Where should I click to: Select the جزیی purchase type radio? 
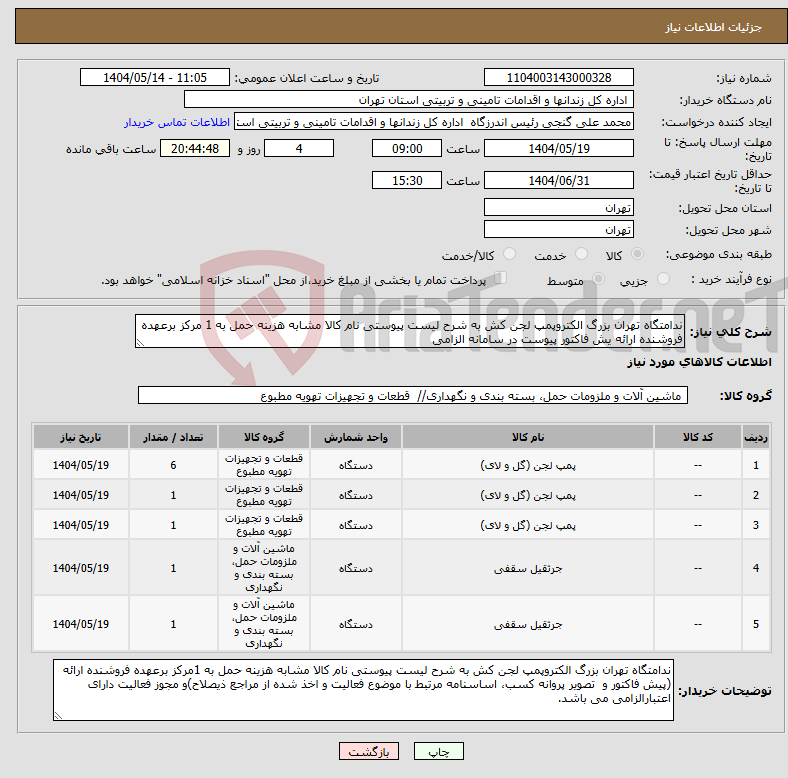pyautogui.click(x=663, y=278)
